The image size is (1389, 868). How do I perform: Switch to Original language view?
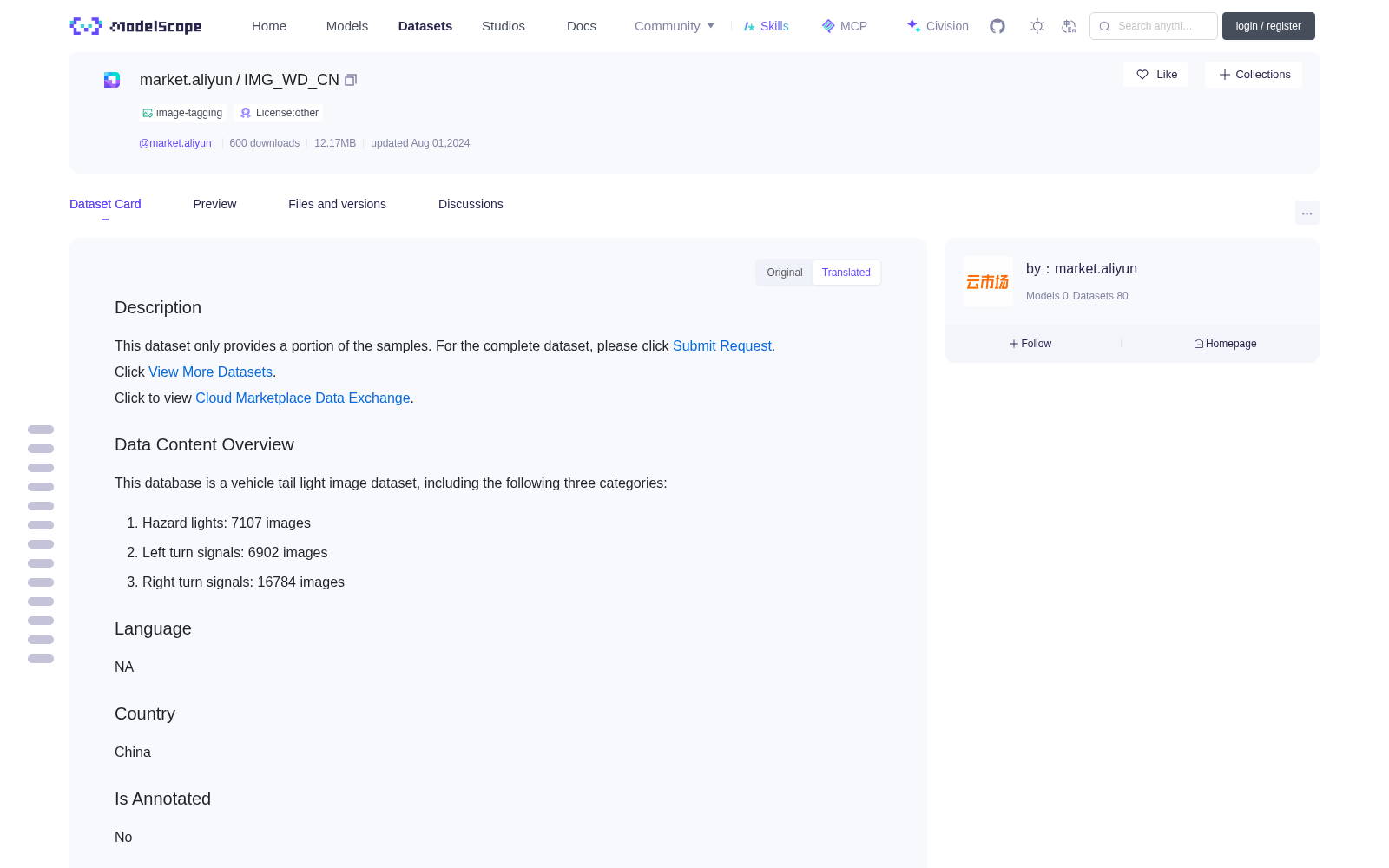coord(785,273)
